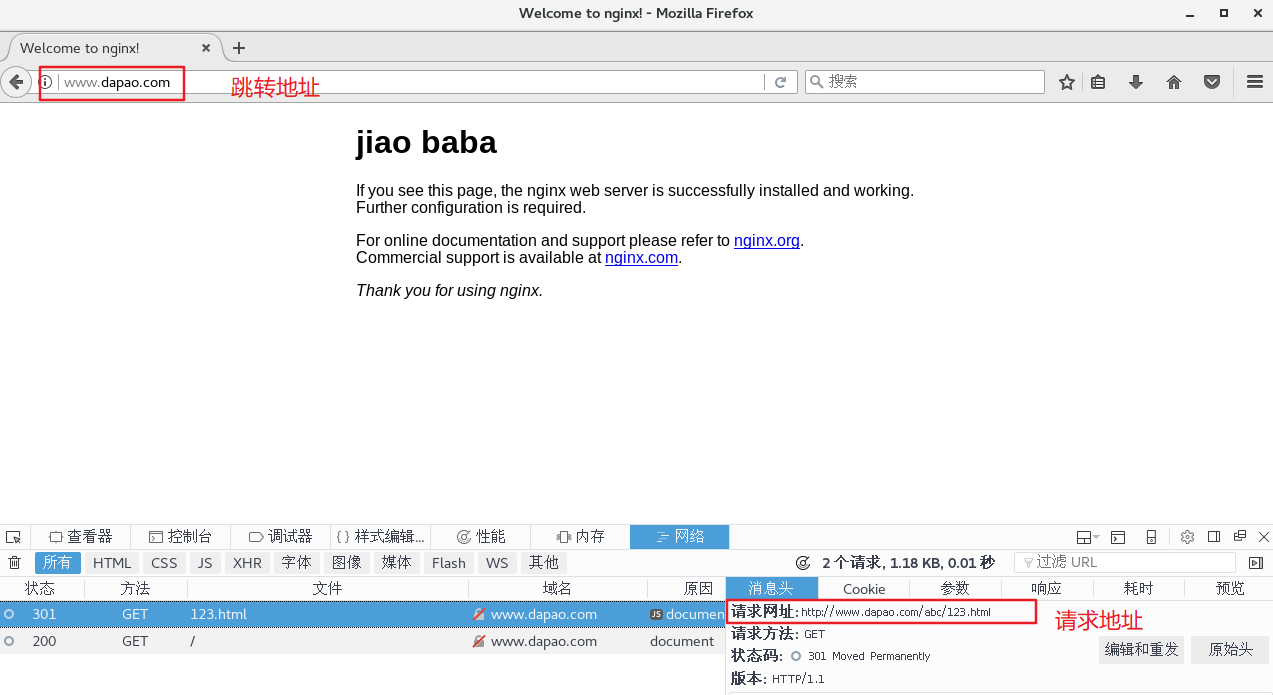Toggle the XHR request filter

pyautogui.click(x=247, y=563)
